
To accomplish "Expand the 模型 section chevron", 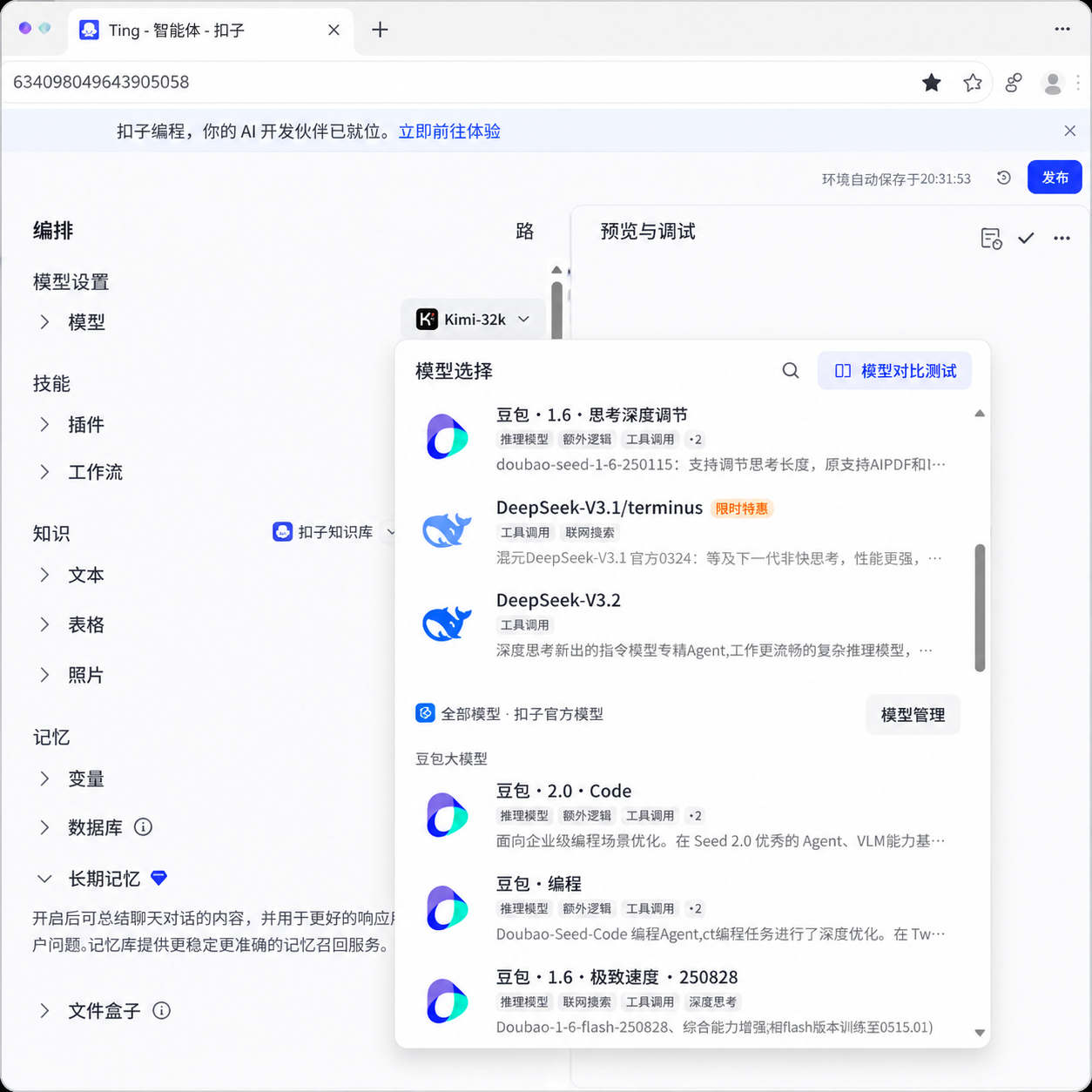I will [x=44, y=321].
